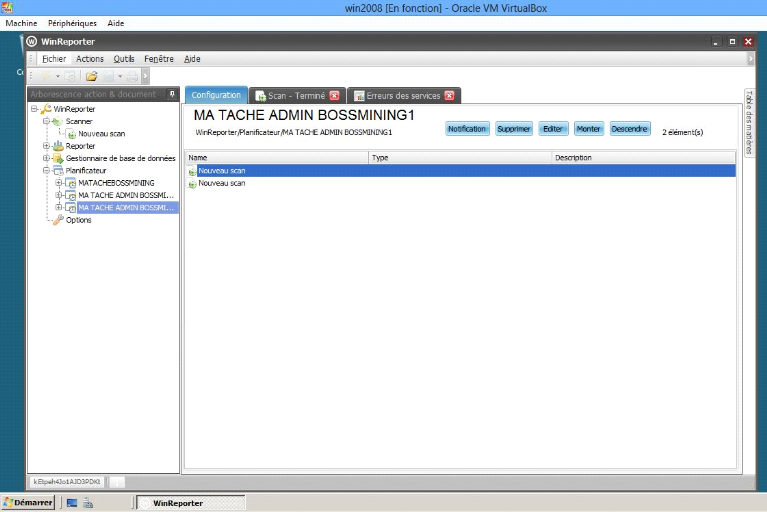
Task: Close the Erreurs des services tab
Action: [450, 95]
